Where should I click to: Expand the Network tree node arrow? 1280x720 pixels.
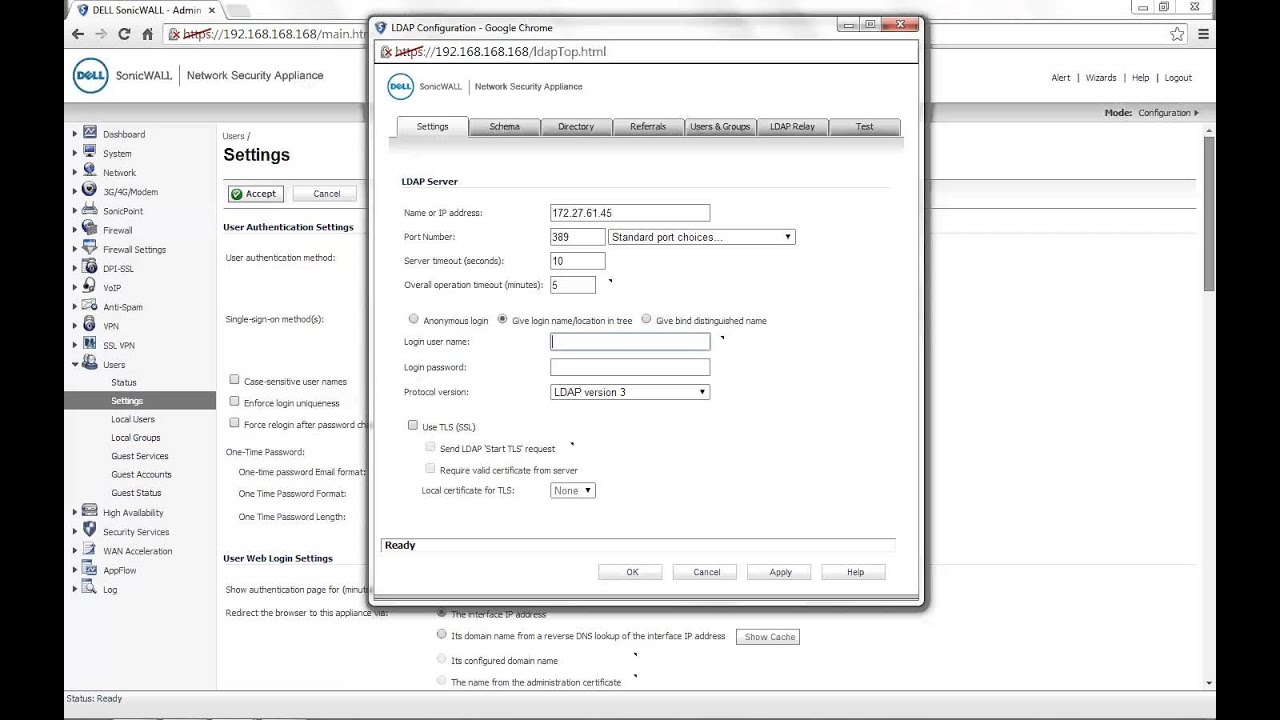pyautogui.click(x=75, y=172)
